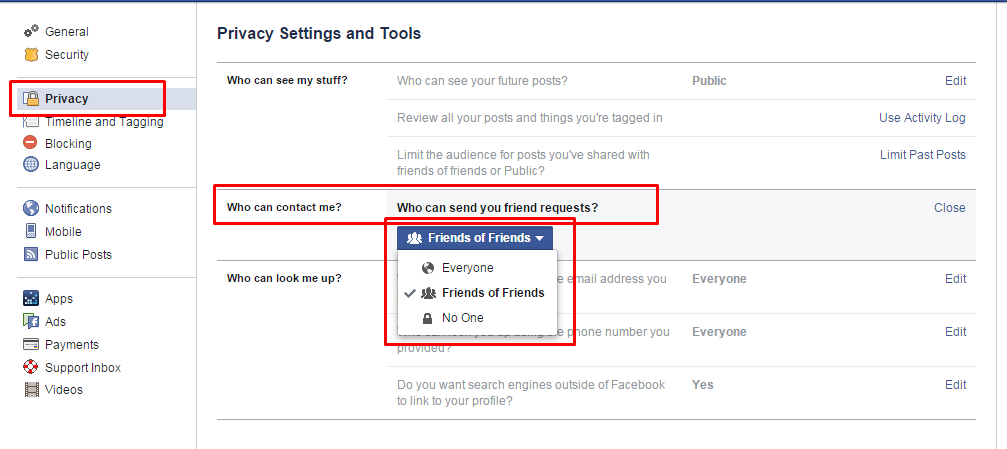
Task: Choose No One in friend request options
Action: (462, 318)
